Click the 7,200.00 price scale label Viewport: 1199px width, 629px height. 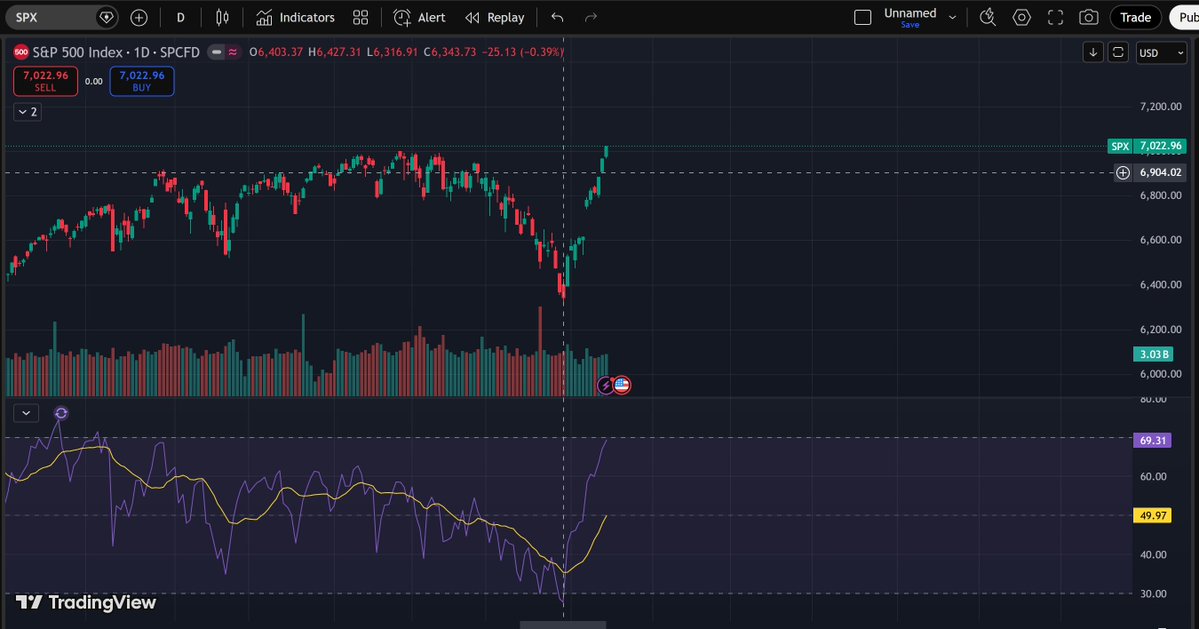[x=1160, y=106]
